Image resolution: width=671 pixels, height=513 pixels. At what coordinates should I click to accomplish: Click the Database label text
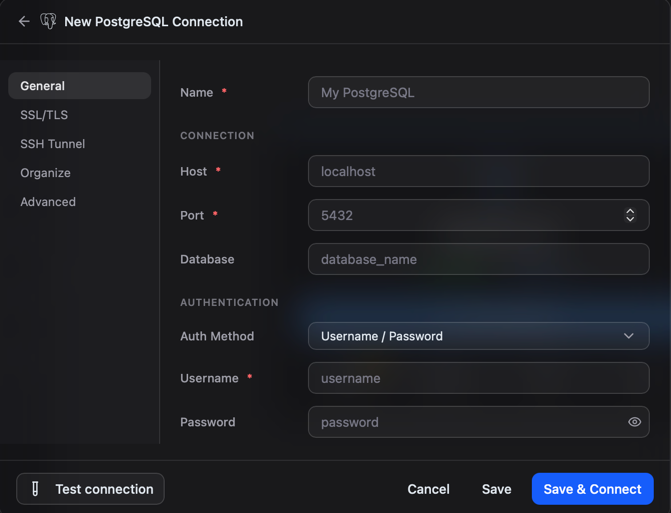coord(207,259)
